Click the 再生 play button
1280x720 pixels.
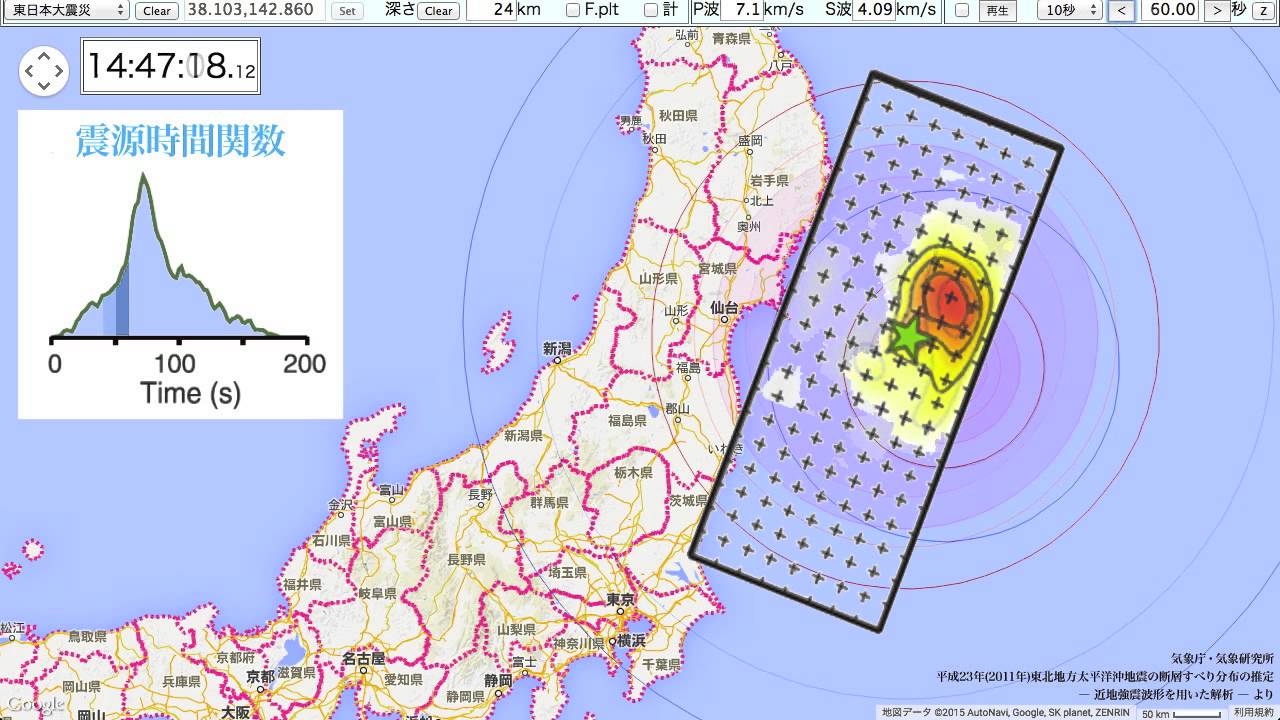coord(998,10)
